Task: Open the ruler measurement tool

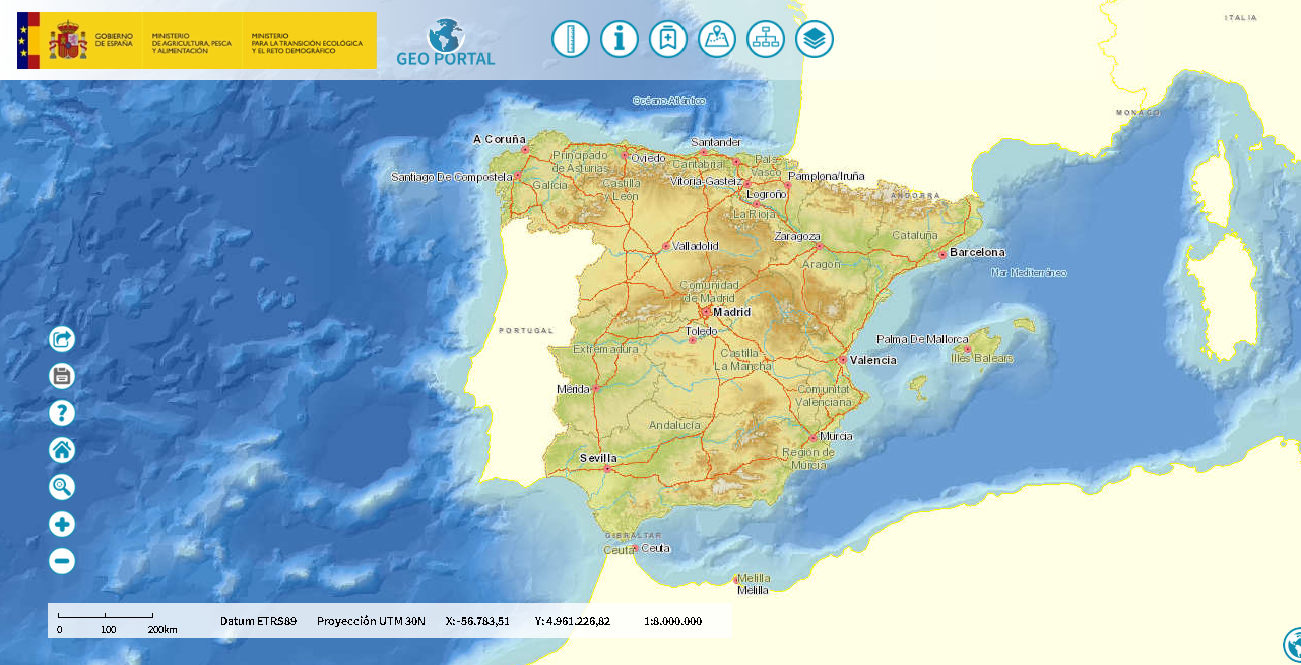Action: [570, 40]
